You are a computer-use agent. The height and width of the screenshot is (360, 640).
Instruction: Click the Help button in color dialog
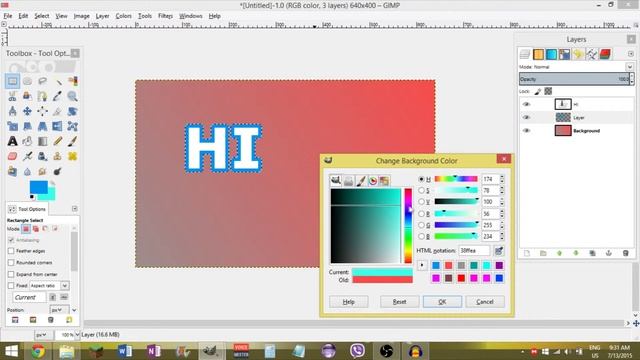[349, 302]
